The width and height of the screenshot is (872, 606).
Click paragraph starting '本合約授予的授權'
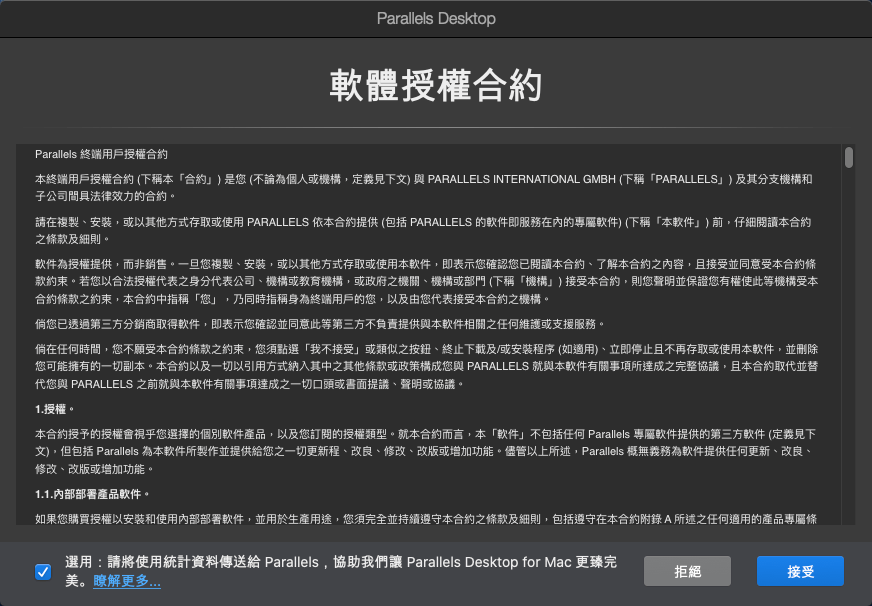[x=426, y=451]
